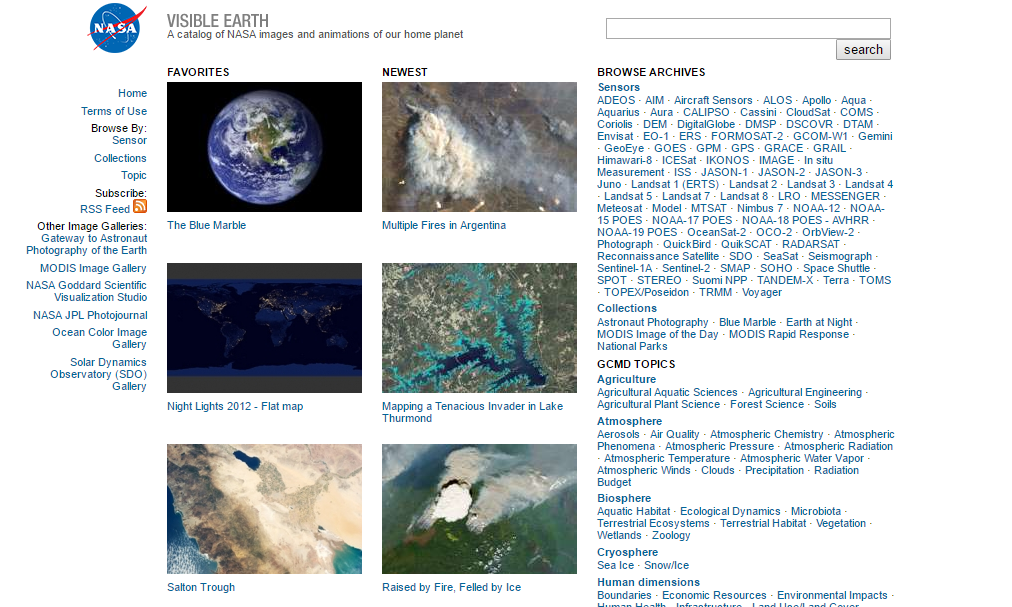Open the Sensors archive heading
Image resolution: width=1012 pixels, height=607 pixels.
pos(618,87)
